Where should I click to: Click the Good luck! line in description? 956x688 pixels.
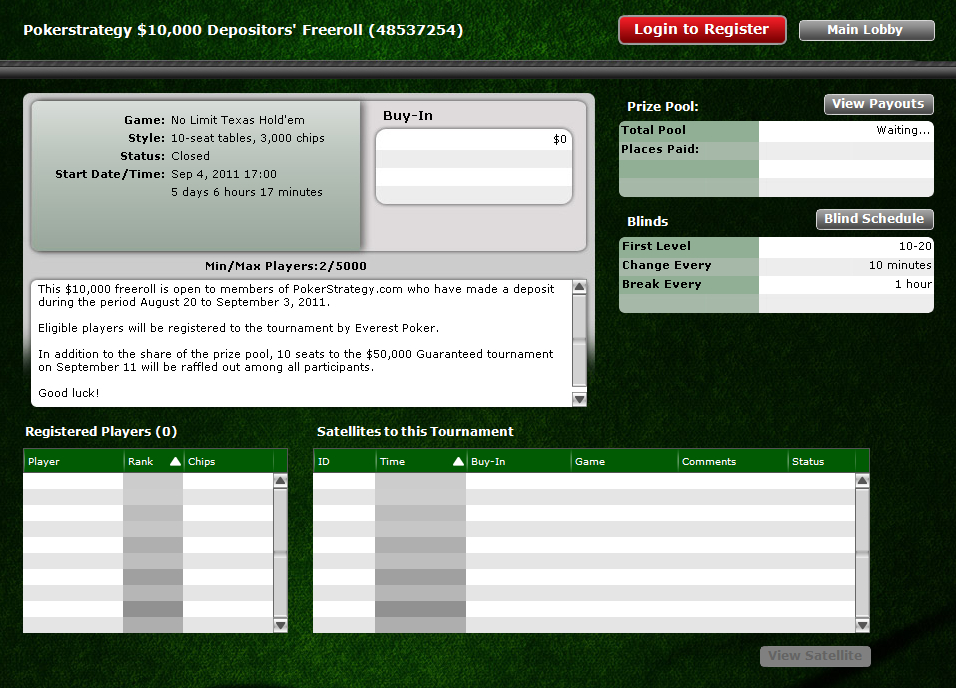[x=68, y=393]
